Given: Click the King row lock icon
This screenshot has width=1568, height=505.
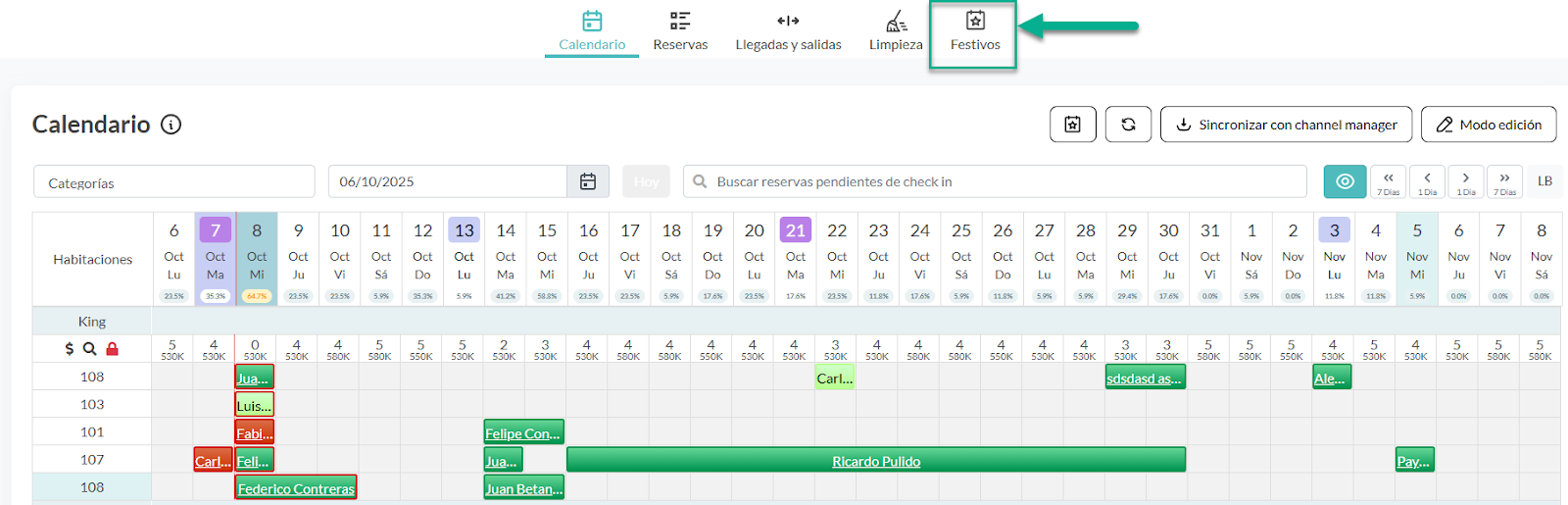Looking at the screenshot, I should (x=112, y=349).
